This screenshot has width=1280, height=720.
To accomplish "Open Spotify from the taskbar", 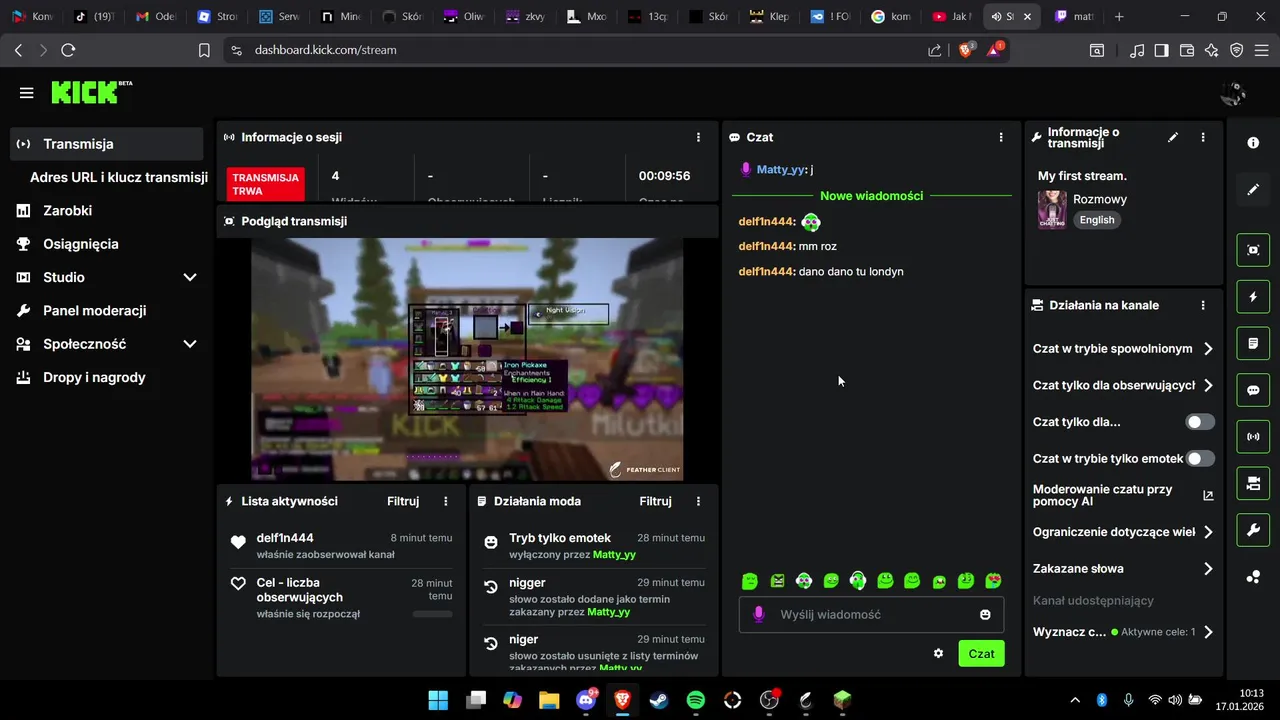I will click(696, 700).
